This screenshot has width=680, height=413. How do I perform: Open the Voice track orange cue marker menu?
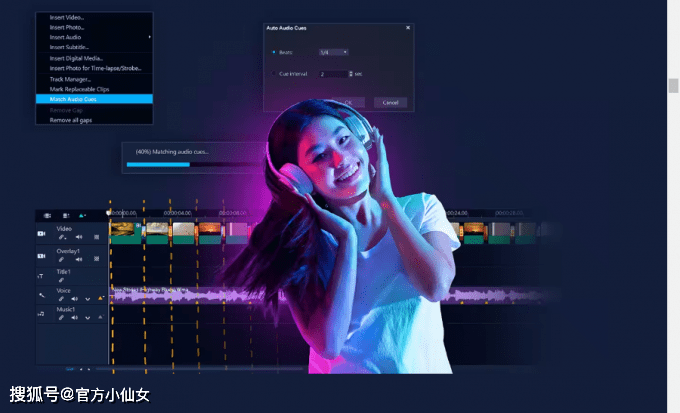coord(101,298)
